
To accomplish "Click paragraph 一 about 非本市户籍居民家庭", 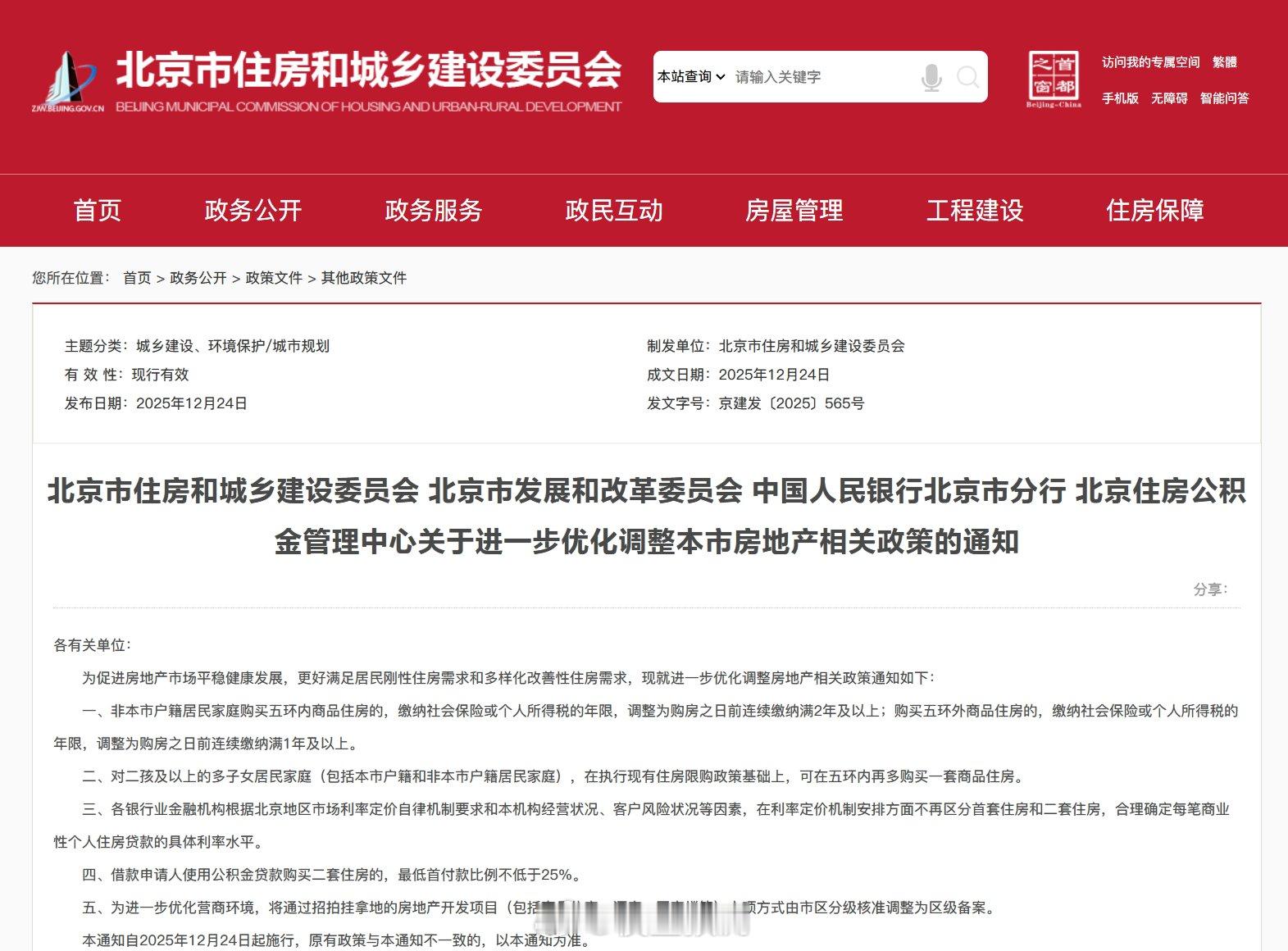I will pyautogui.click(x=646, y=727).
